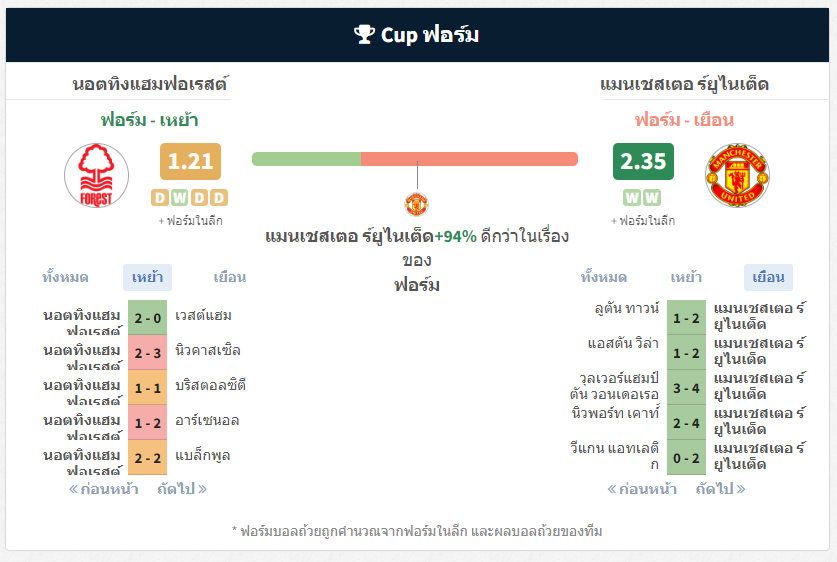
Task: Select ทั้งหมด tab under Nottingham Forest
Action: click(65, 277)
